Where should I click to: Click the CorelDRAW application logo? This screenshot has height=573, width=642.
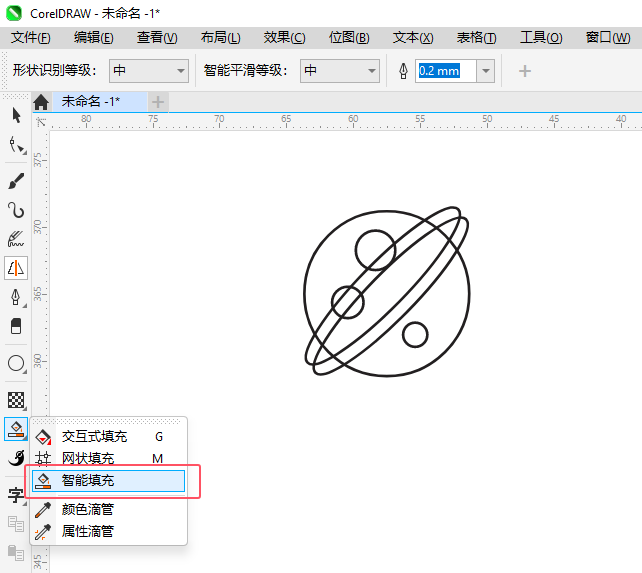pos(14,13)
